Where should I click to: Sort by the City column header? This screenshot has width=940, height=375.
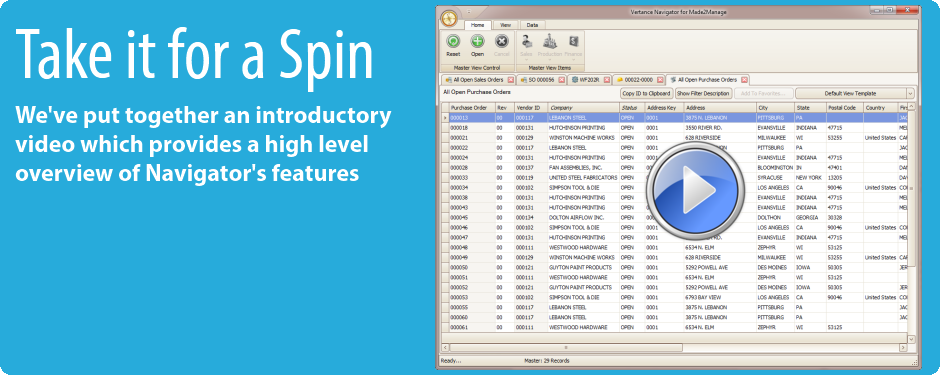coord(775,108)
